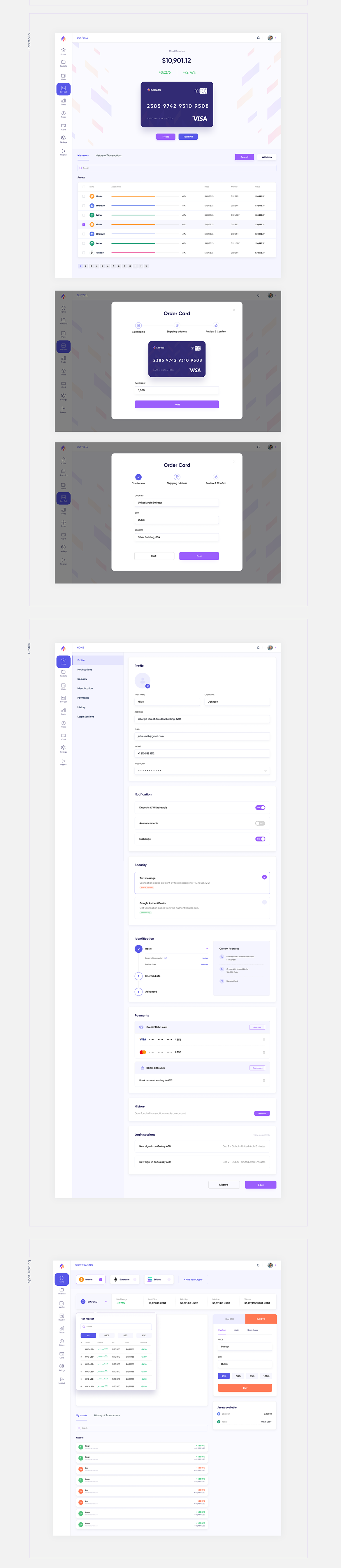Open the CITY Dubai combo box in Spot Trading
Image resolution: width=341 pixels, height=1568 pixels.
tap(245, 1364)
